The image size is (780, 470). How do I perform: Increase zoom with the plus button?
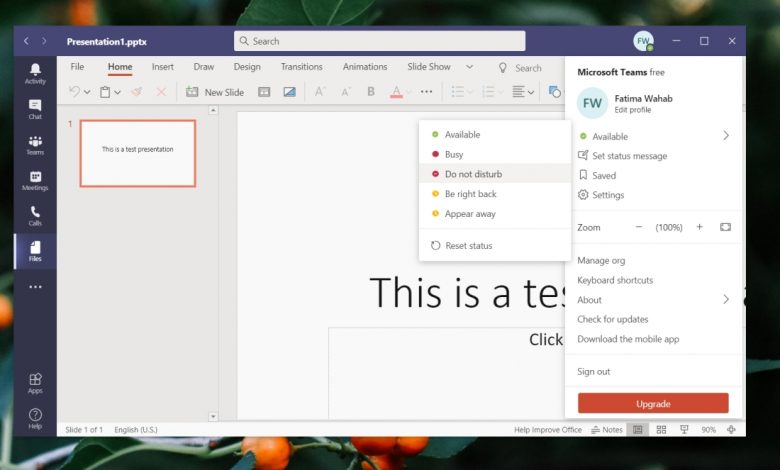point(699,227)
